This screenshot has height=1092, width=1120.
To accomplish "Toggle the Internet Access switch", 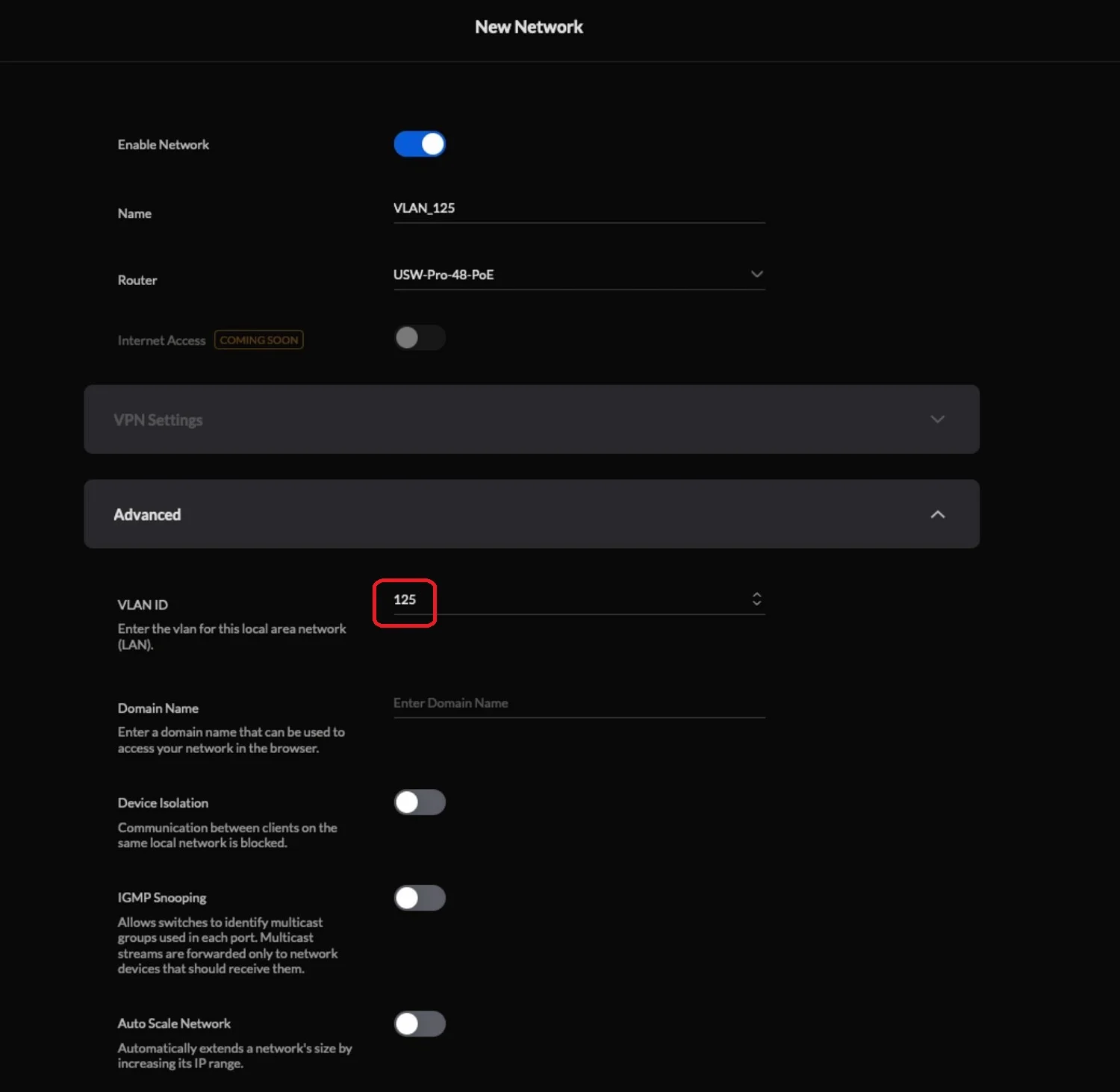I will coord(420,338).
